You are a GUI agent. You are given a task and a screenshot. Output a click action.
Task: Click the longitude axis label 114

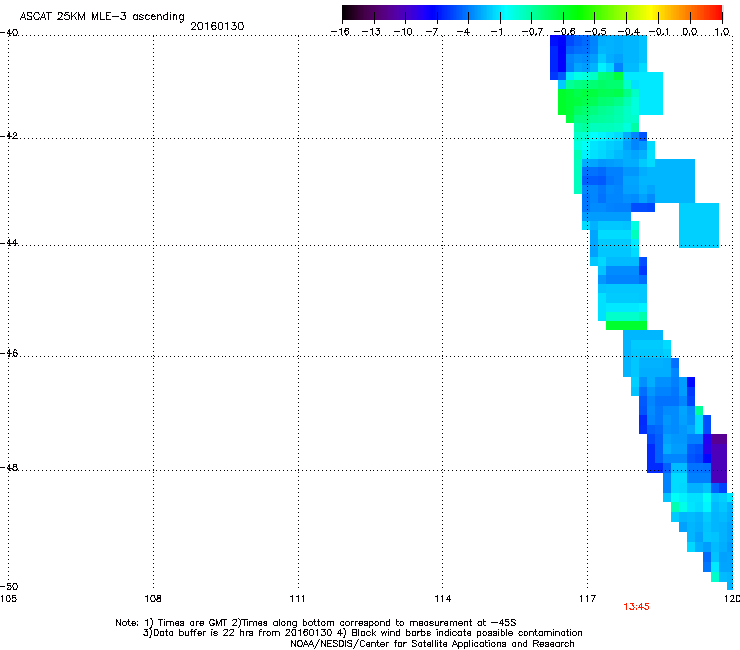click(443, 599)
